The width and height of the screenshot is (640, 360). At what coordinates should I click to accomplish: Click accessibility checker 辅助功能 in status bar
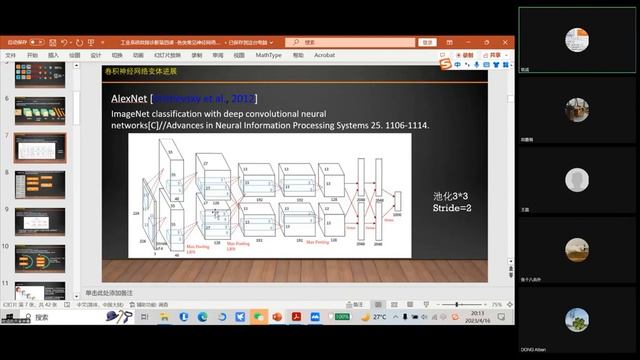pos(149,304)
